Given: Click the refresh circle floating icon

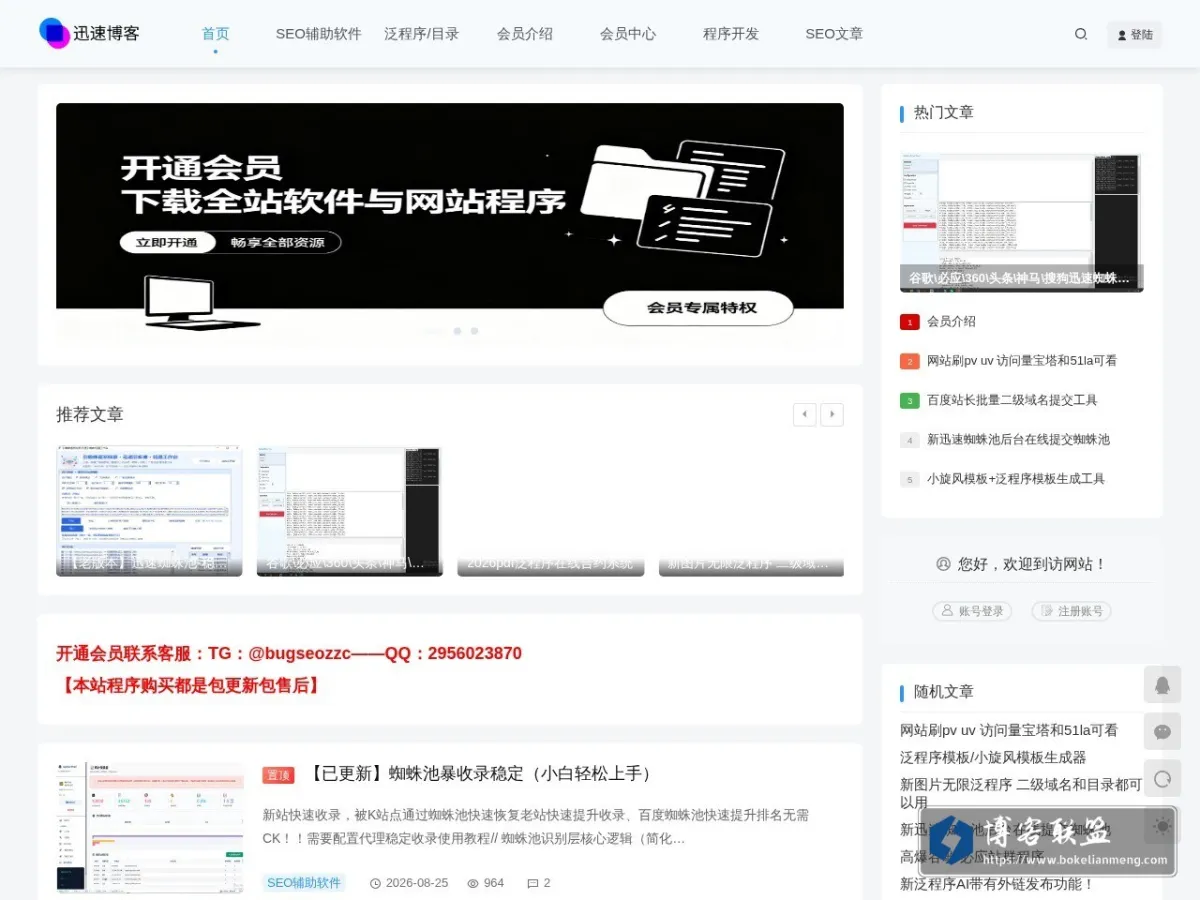Looking at the screenshot, I should tap(1162, 778).
